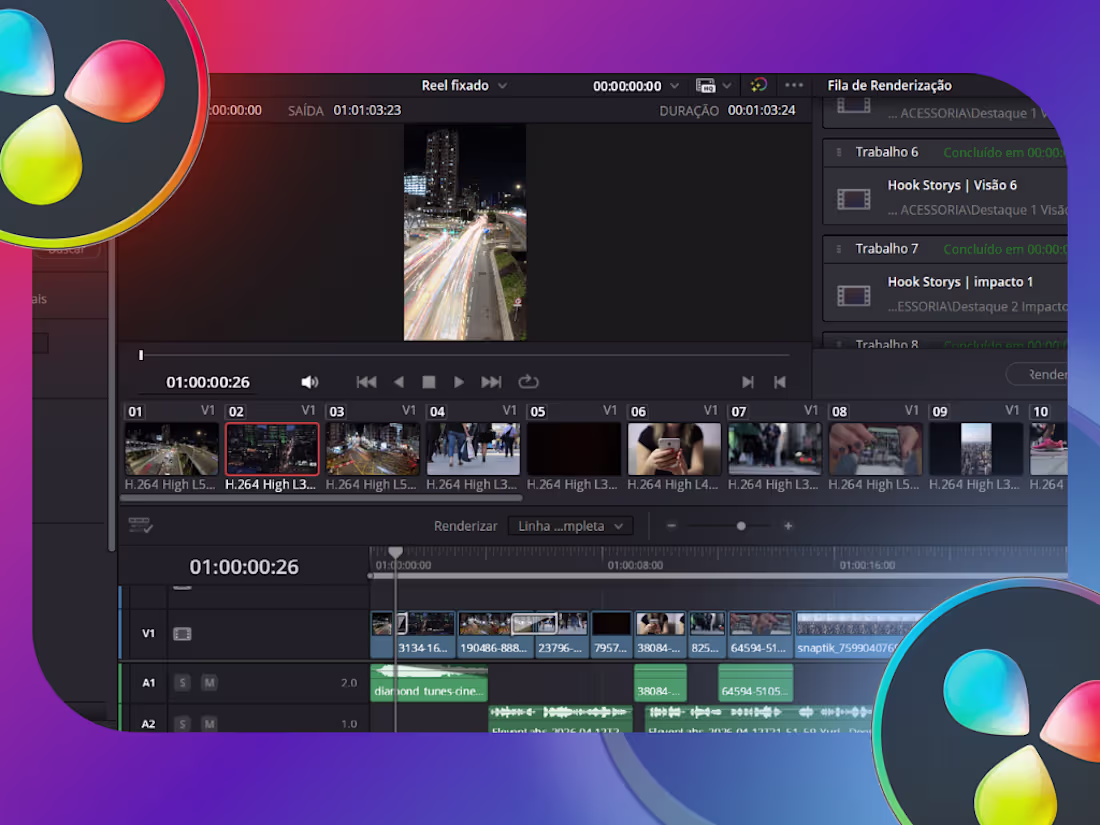Mute audio track A1
1100x825 pixels.
(209, 683)
